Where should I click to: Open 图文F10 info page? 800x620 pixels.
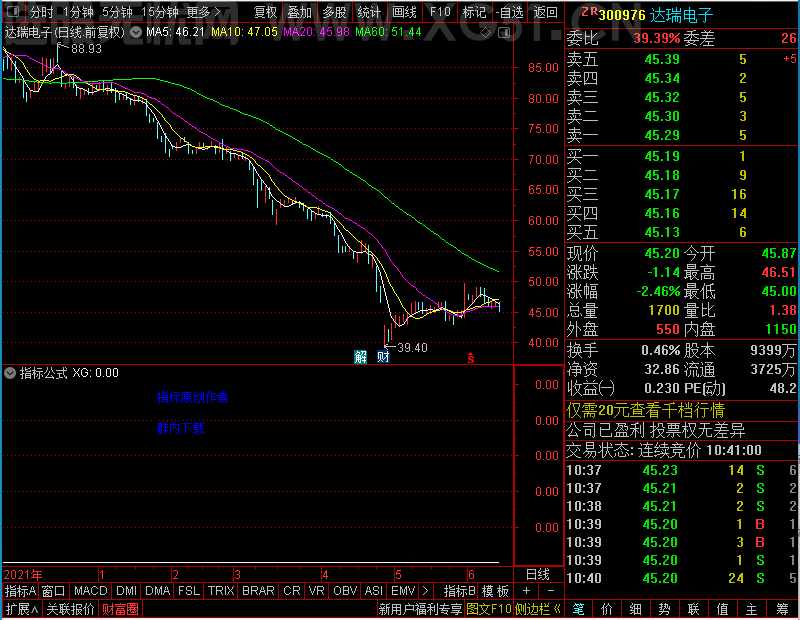(x=489, y=609)
